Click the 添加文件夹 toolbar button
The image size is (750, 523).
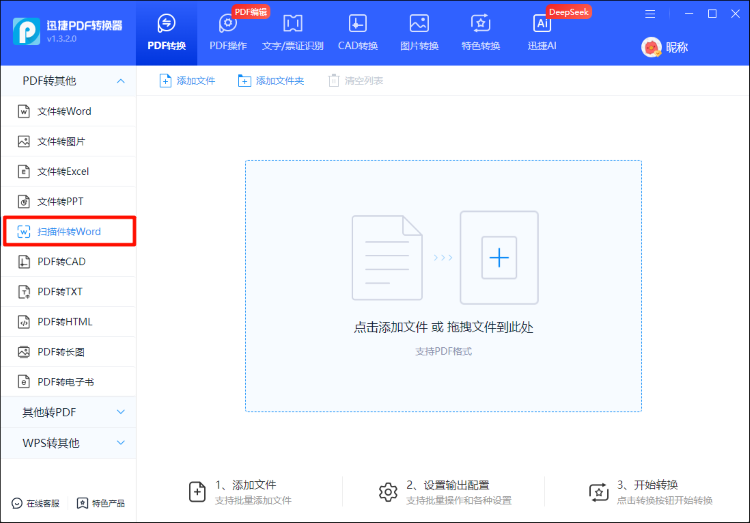click(x=270, y=81)
